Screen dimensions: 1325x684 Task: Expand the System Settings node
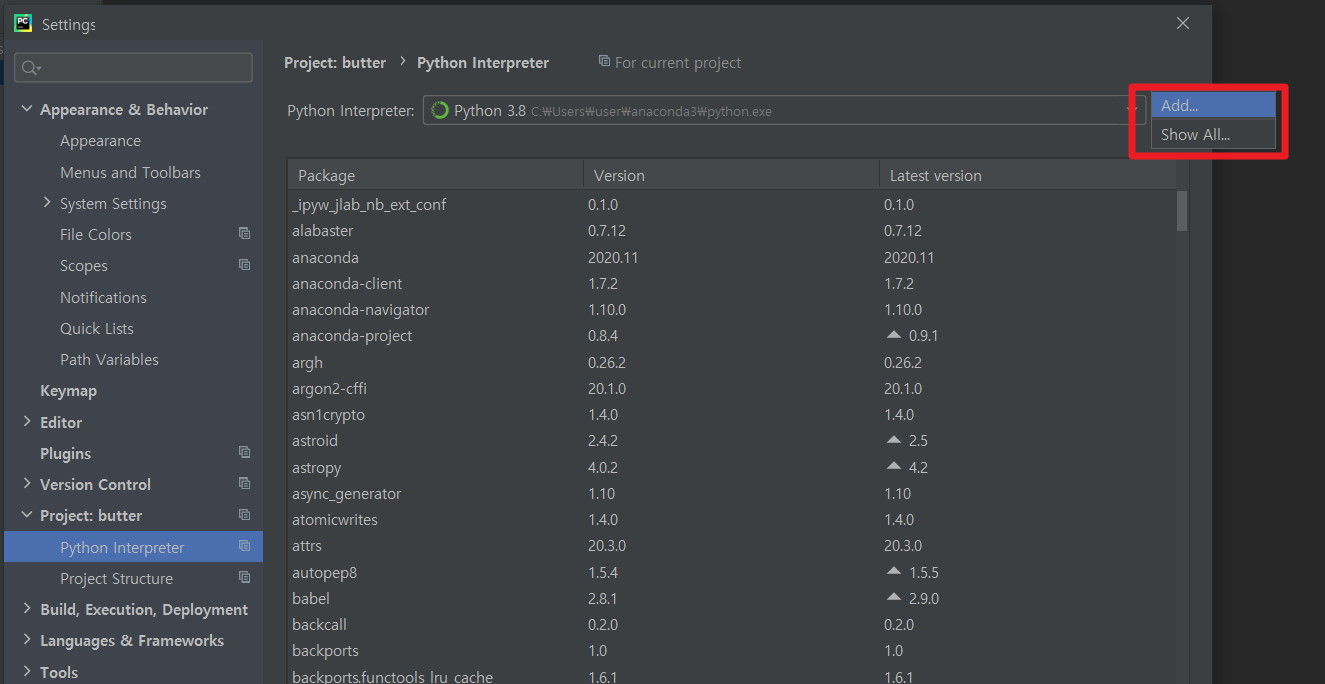click(47, 203)
